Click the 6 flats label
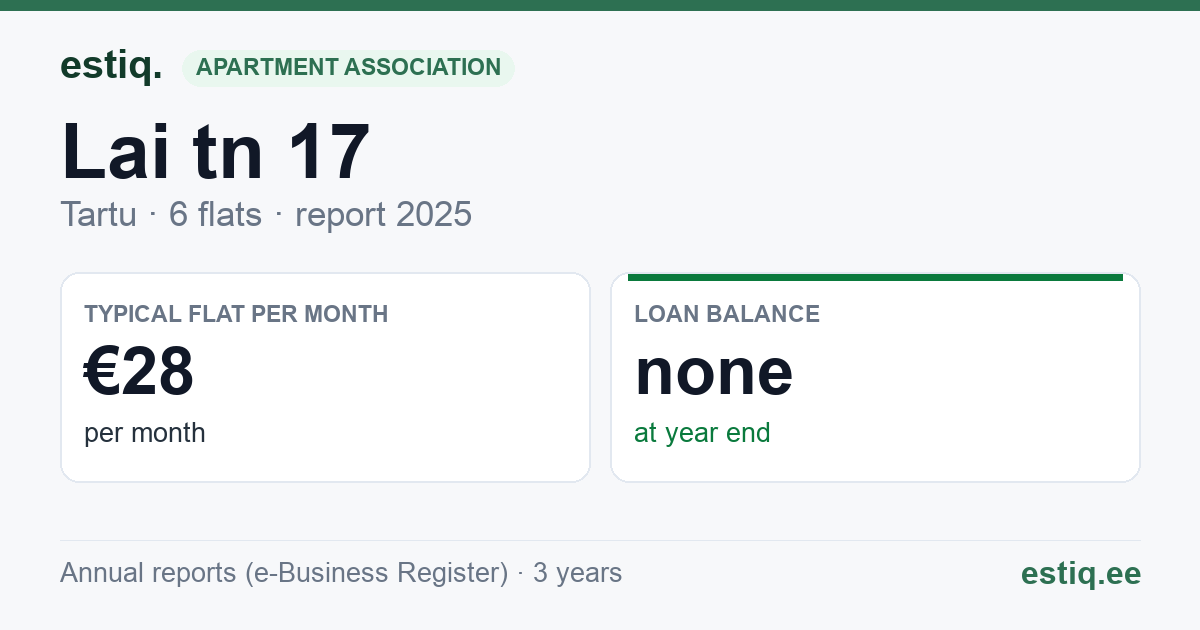1200x630 pixels. coord(215,214)
